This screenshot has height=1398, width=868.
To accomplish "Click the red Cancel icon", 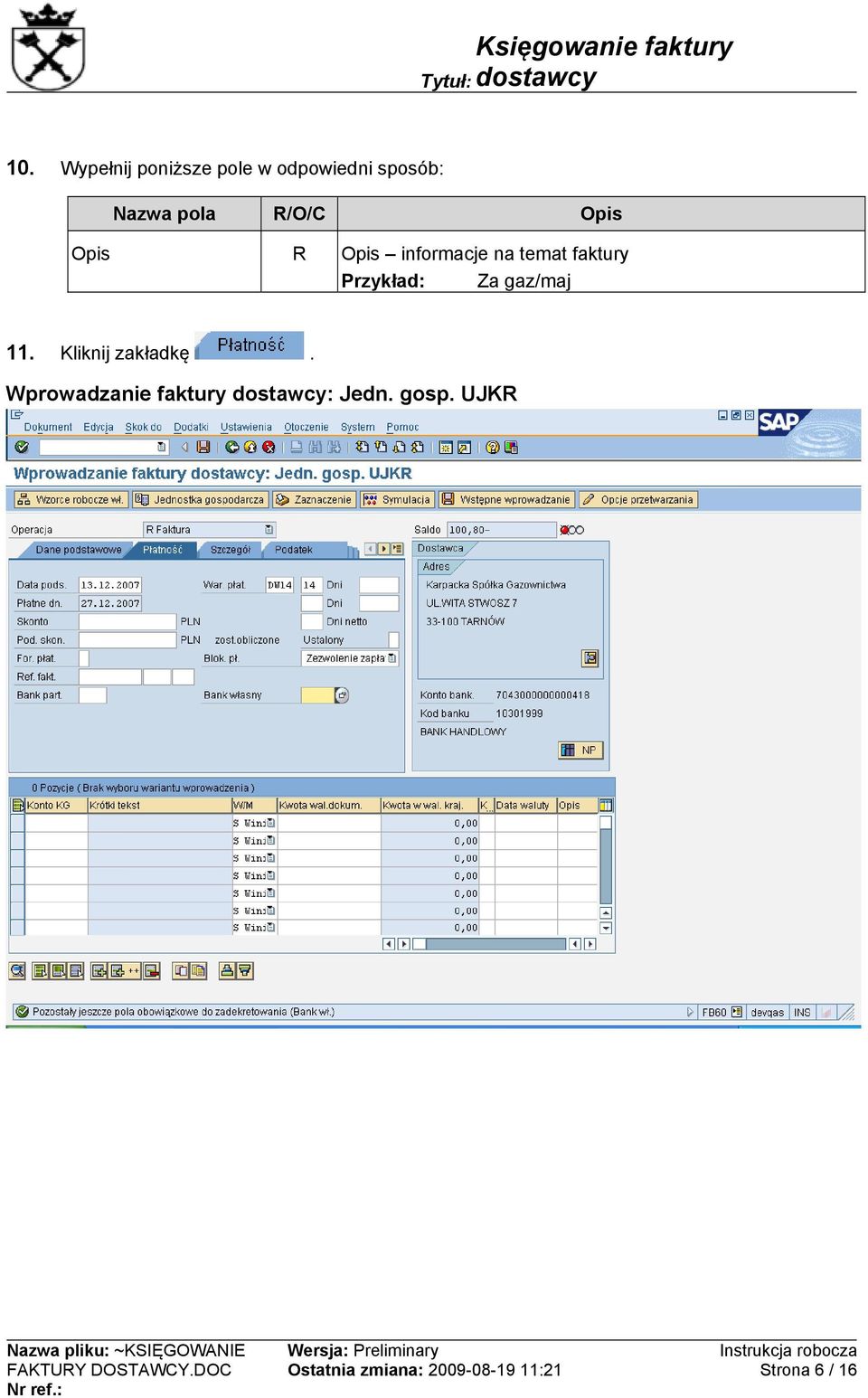I will [269, 447].
